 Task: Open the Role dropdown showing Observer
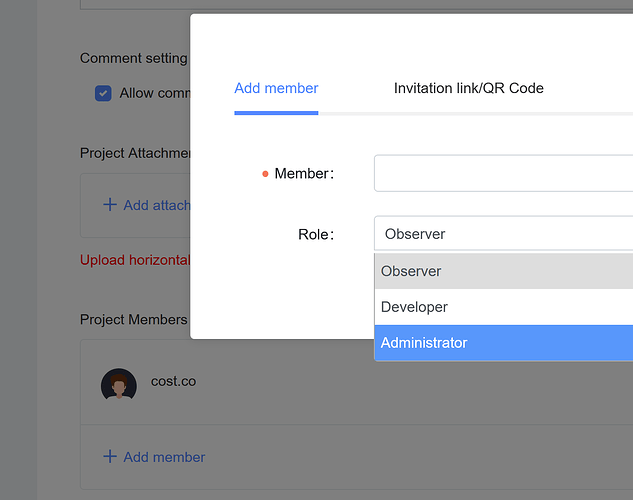point(503,234)
